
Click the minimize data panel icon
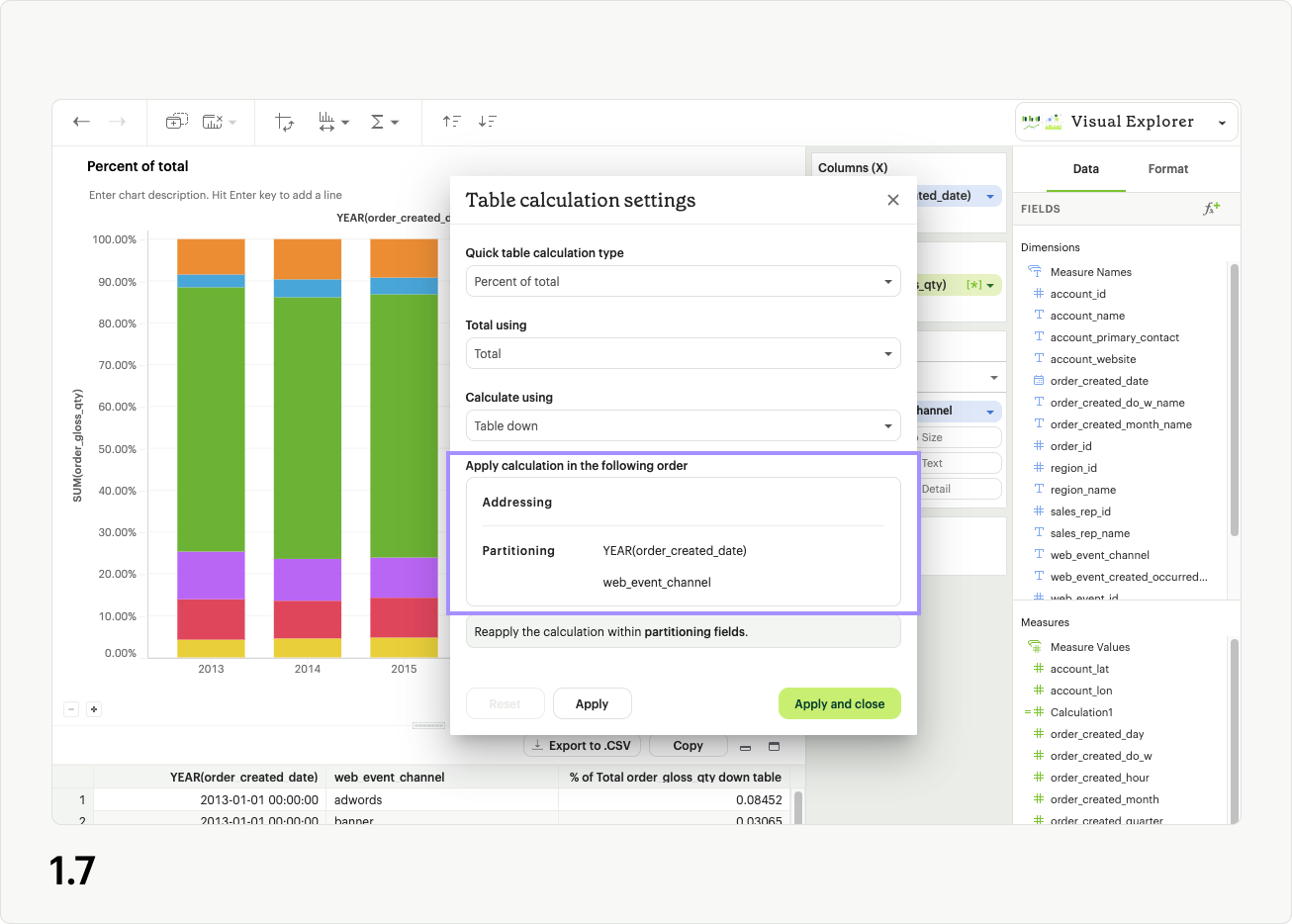pyautogui.click(x=746, y=747)
